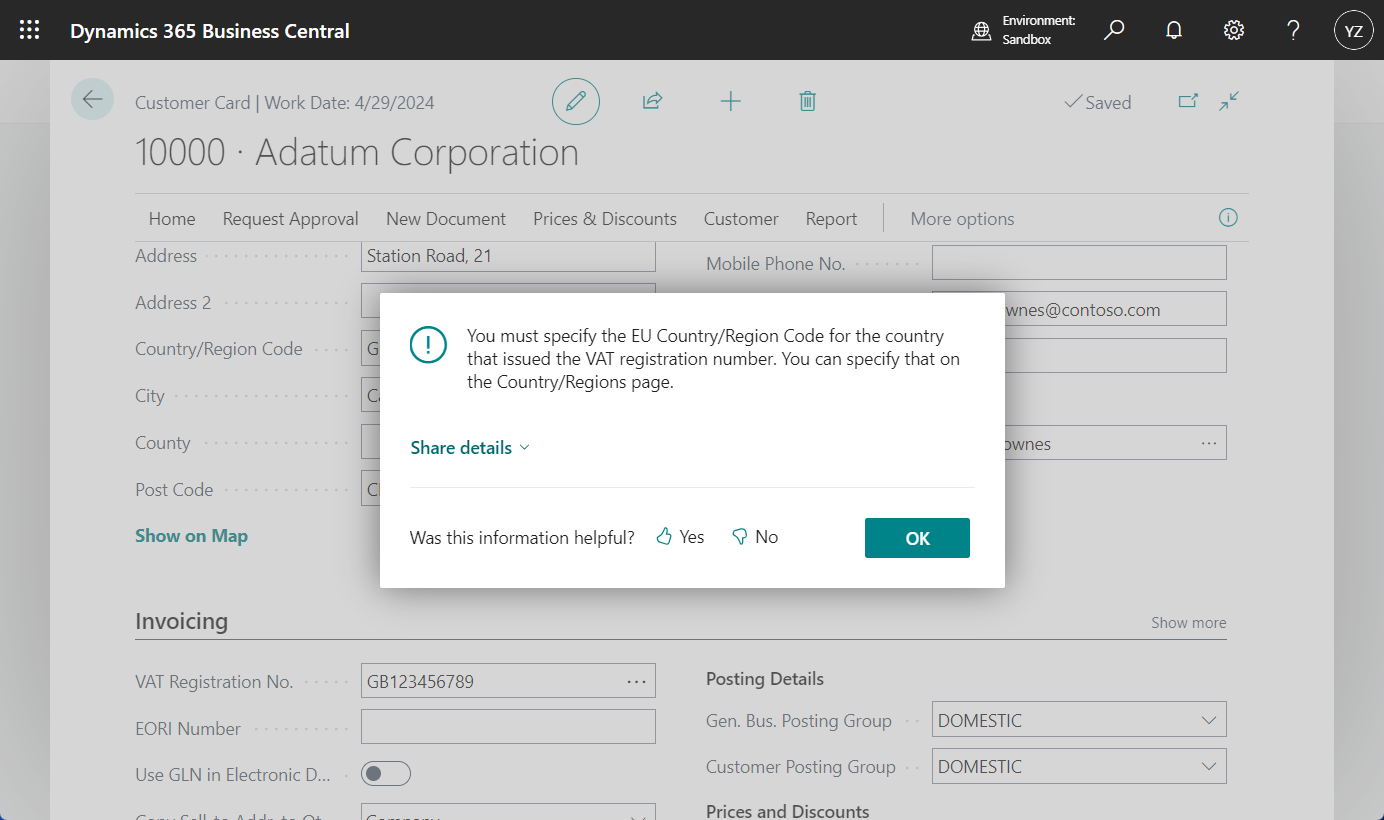Click the YZ account avatar
This screenshot has height=820, width=1384.
[1353, 29]
